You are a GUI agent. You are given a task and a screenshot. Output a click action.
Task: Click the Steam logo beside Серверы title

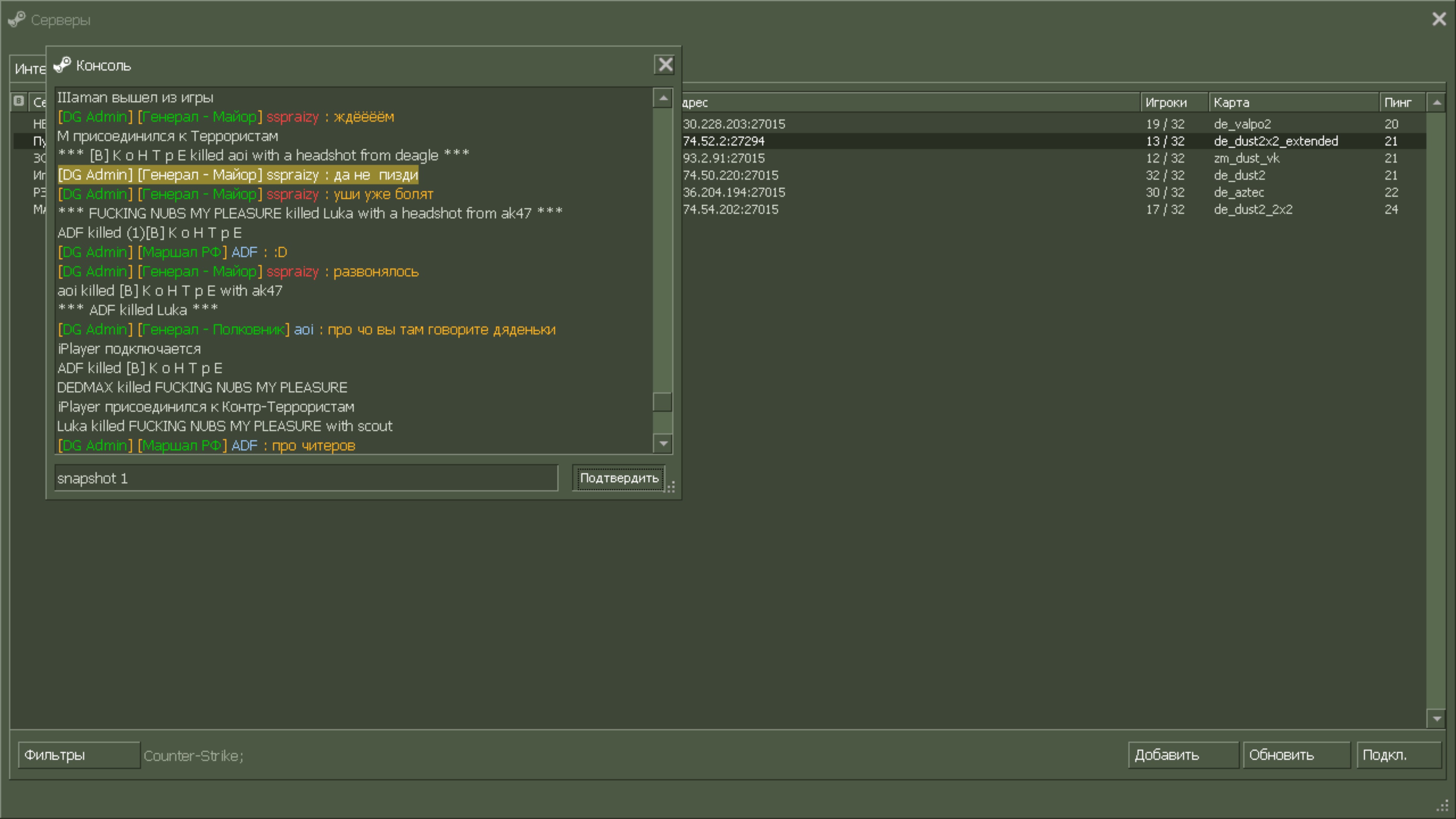[17, 20]
